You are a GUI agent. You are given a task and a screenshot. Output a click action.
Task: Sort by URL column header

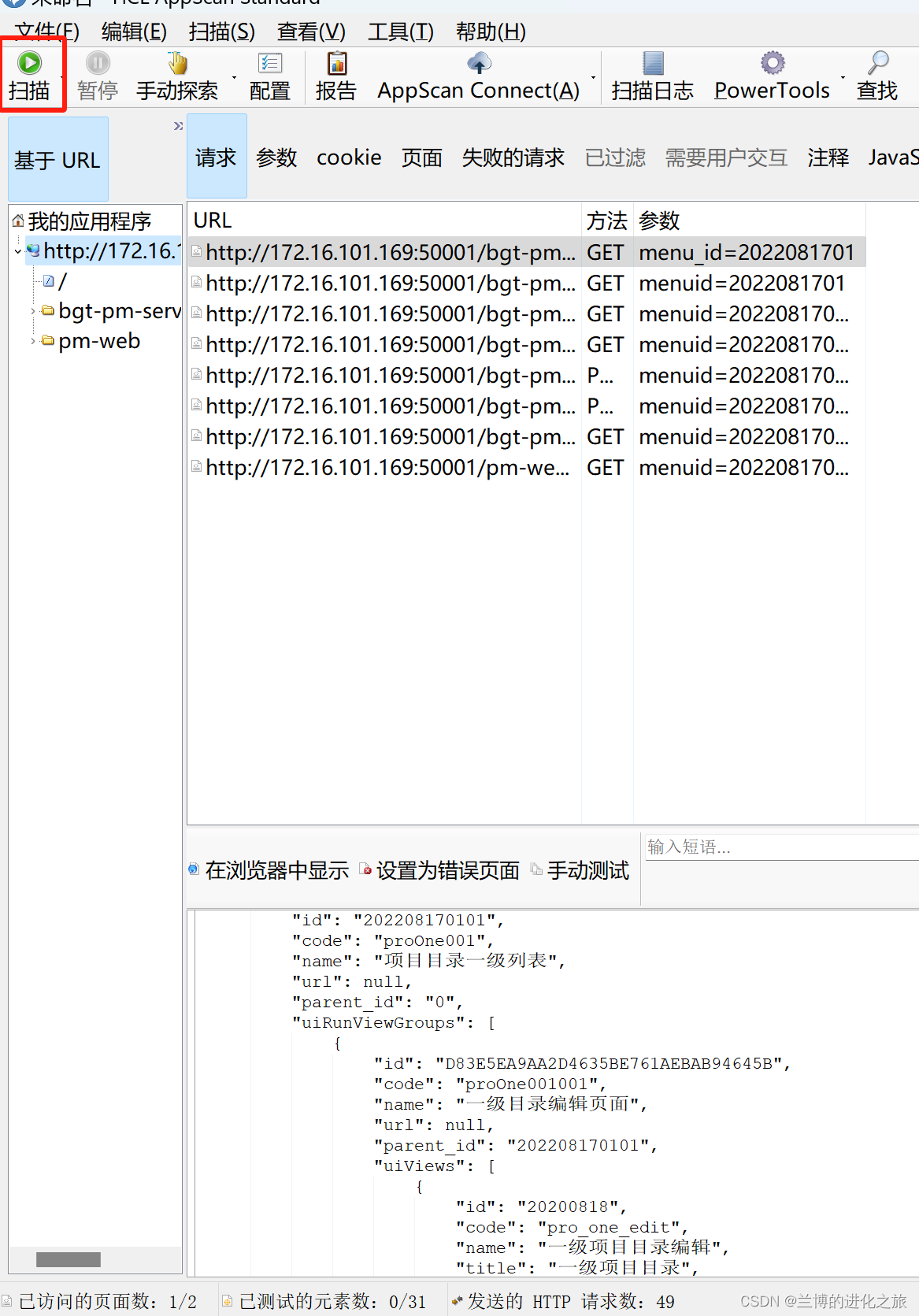tap(384, 221)
